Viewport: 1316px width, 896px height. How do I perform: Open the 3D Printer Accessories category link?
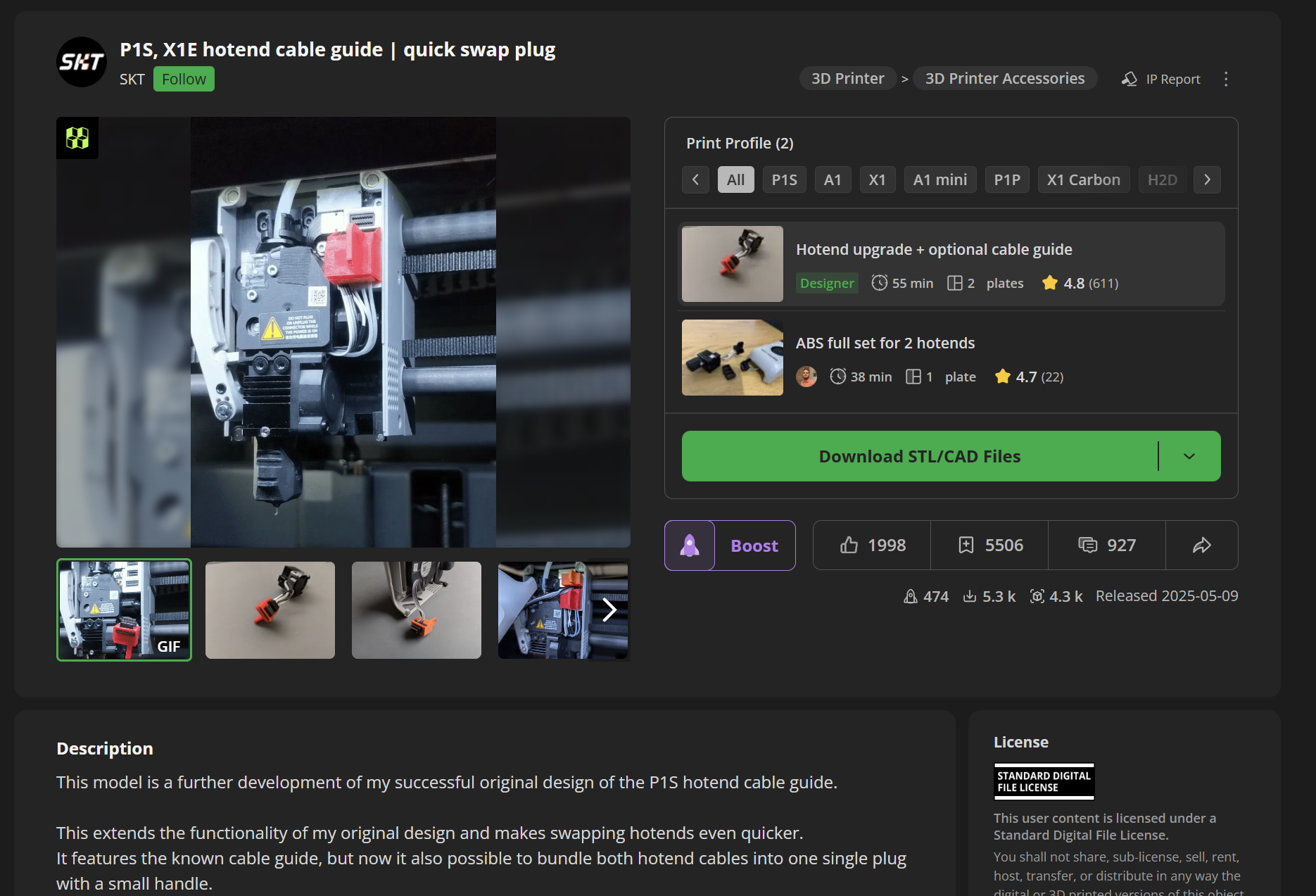[x=1004, y=78]
